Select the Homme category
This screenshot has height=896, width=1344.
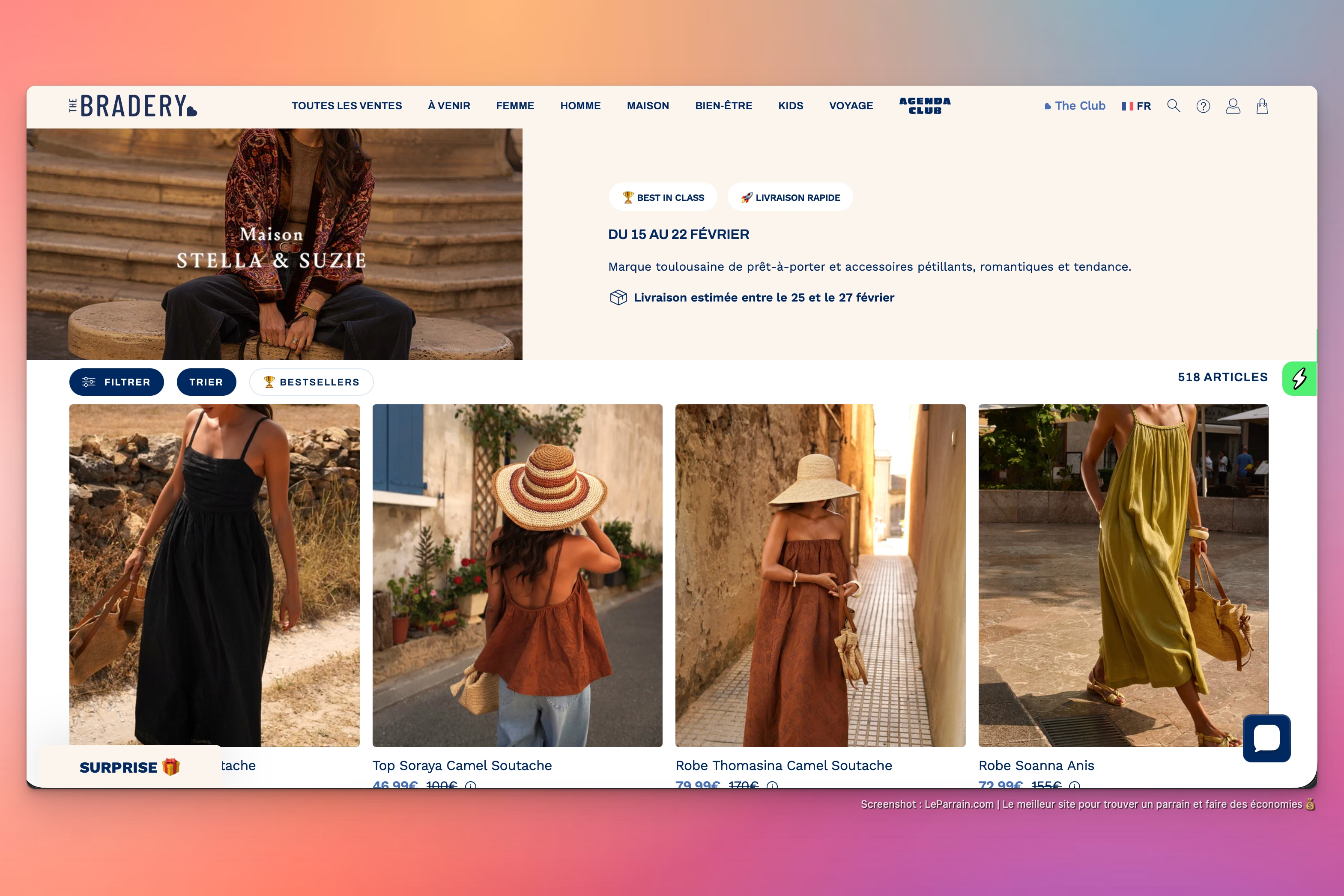click(x=581, y=106)
